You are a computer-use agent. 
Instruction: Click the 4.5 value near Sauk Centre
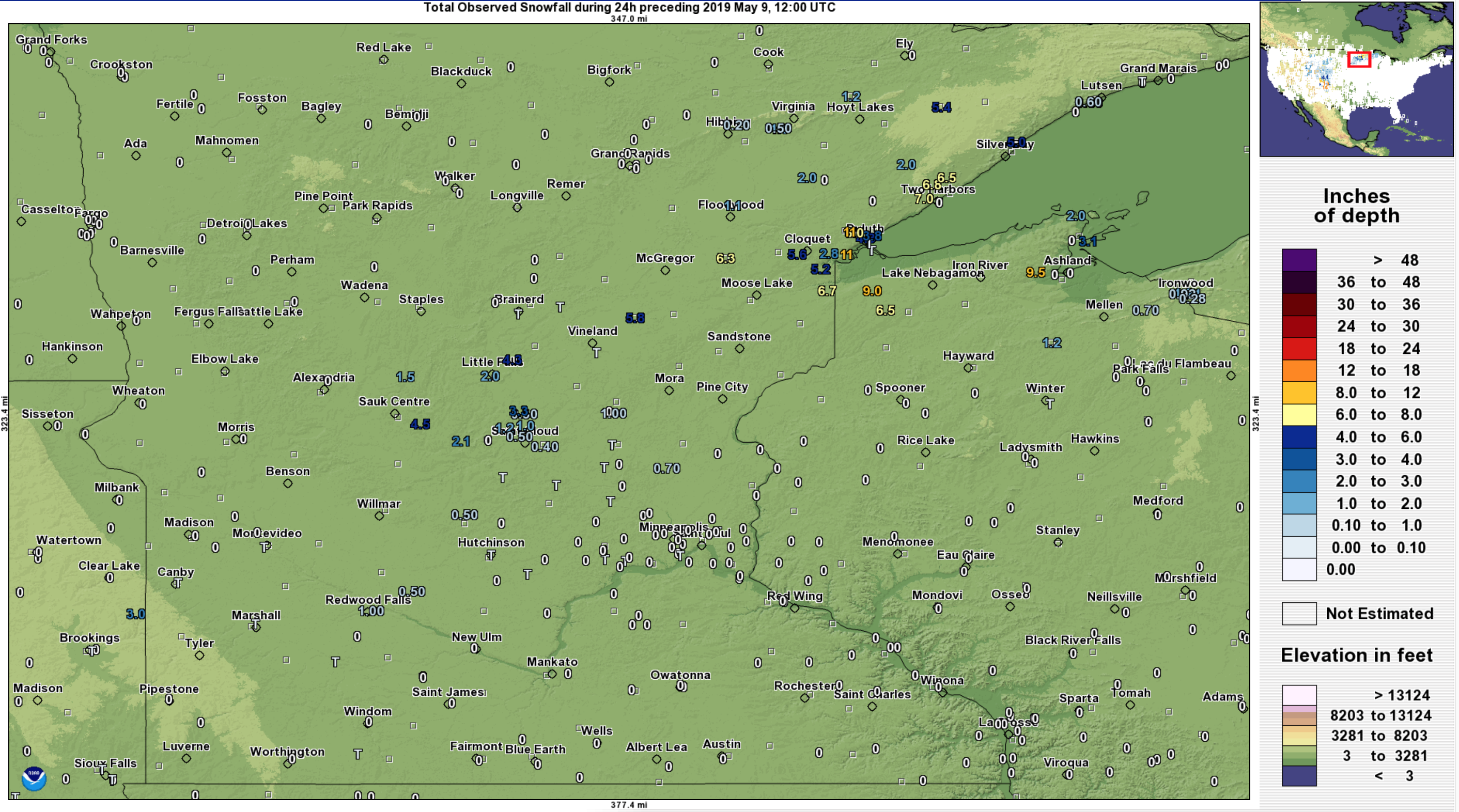pos(420,424)
